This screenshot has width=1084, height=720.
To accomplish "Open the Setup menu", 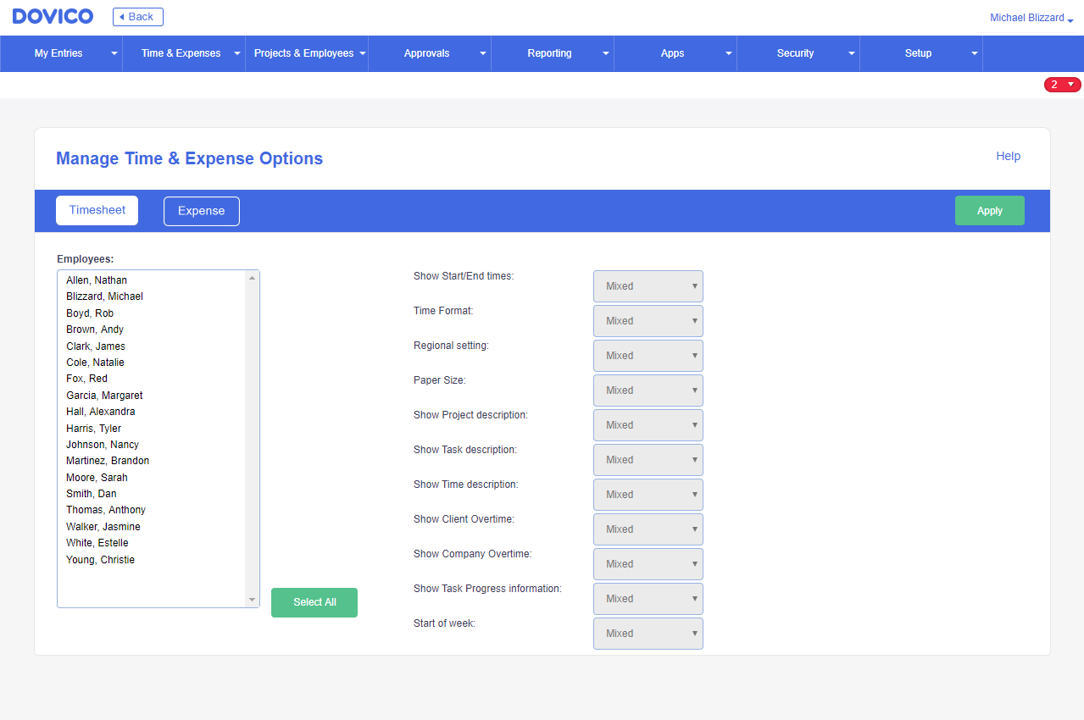I will [x=917, y=53].
